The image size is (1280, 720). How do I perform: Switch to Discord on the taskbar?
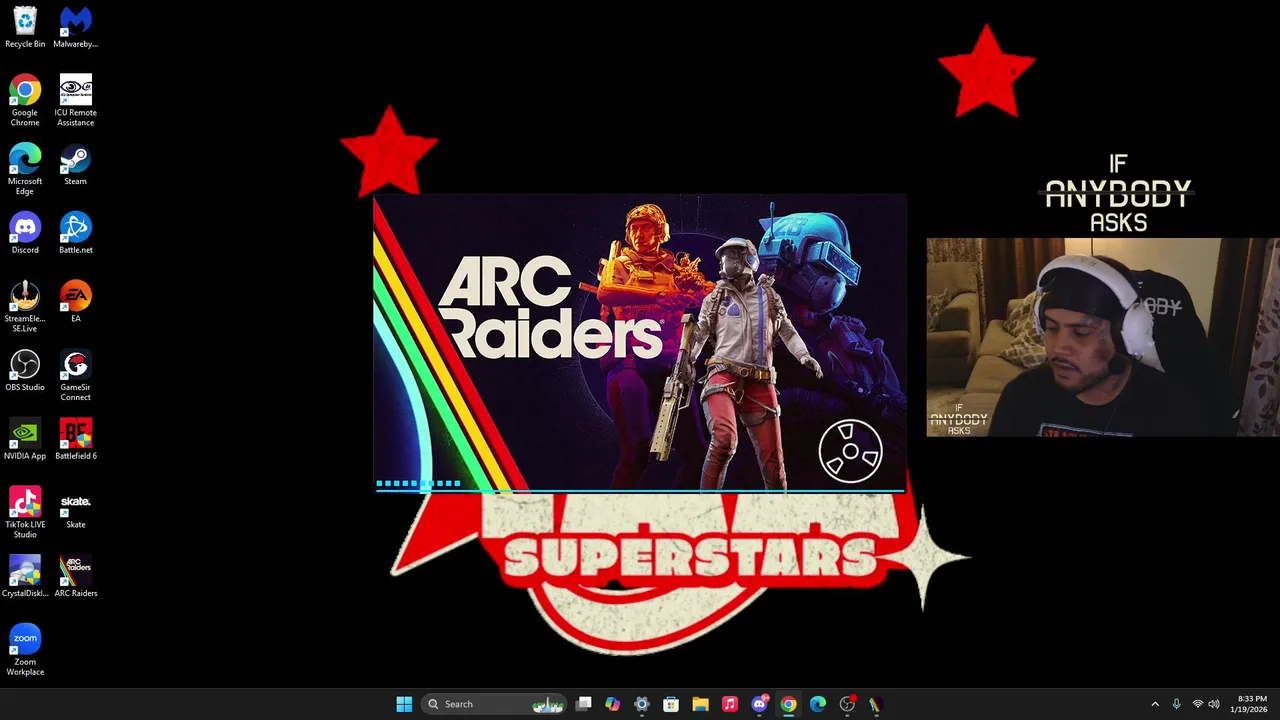pyautogui.click(x=759, y=704)
